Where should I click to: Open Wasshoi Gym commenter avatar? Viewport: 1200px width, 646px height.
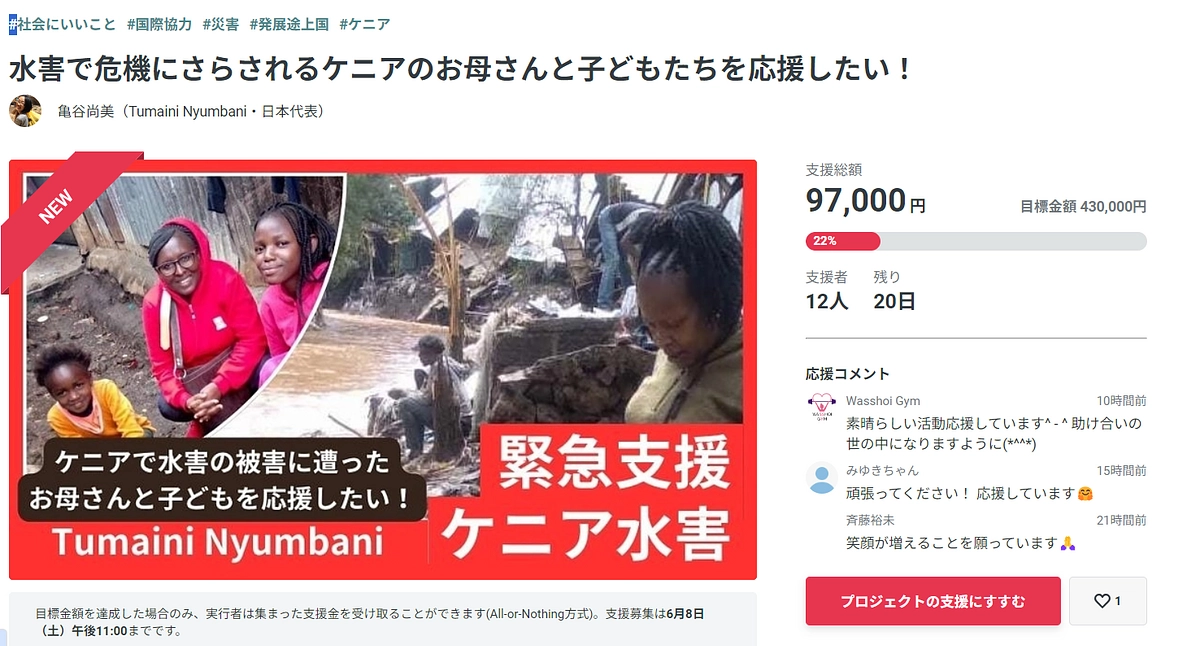(821, 408)
